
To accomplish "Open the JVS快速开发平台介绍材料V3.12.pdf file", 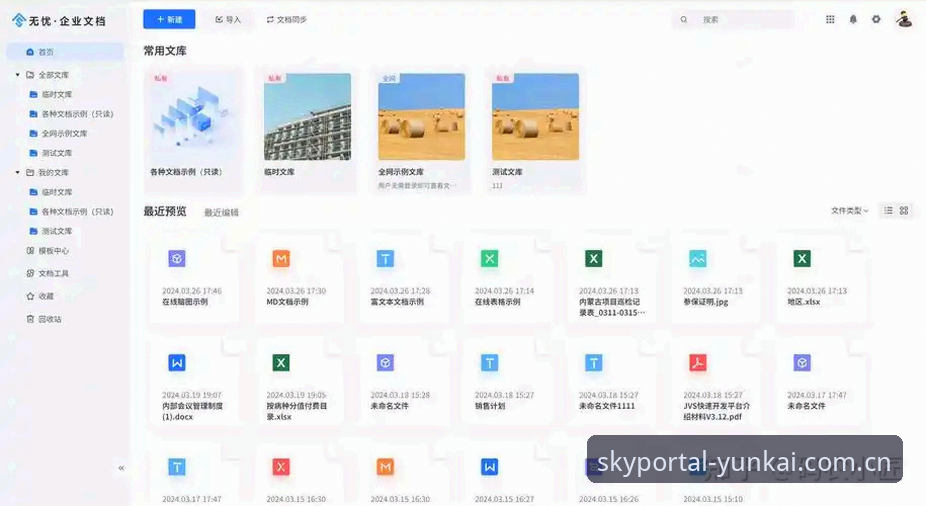I will (x=715, y=384).
